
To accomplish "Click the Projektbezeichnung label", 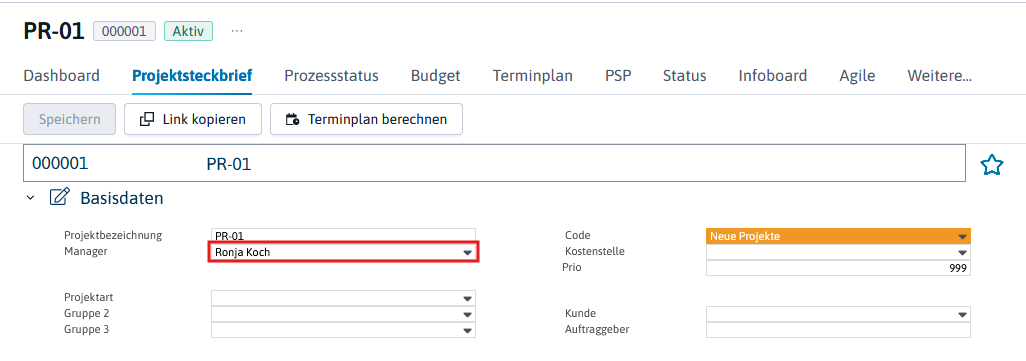I will (x=113, y=235).
